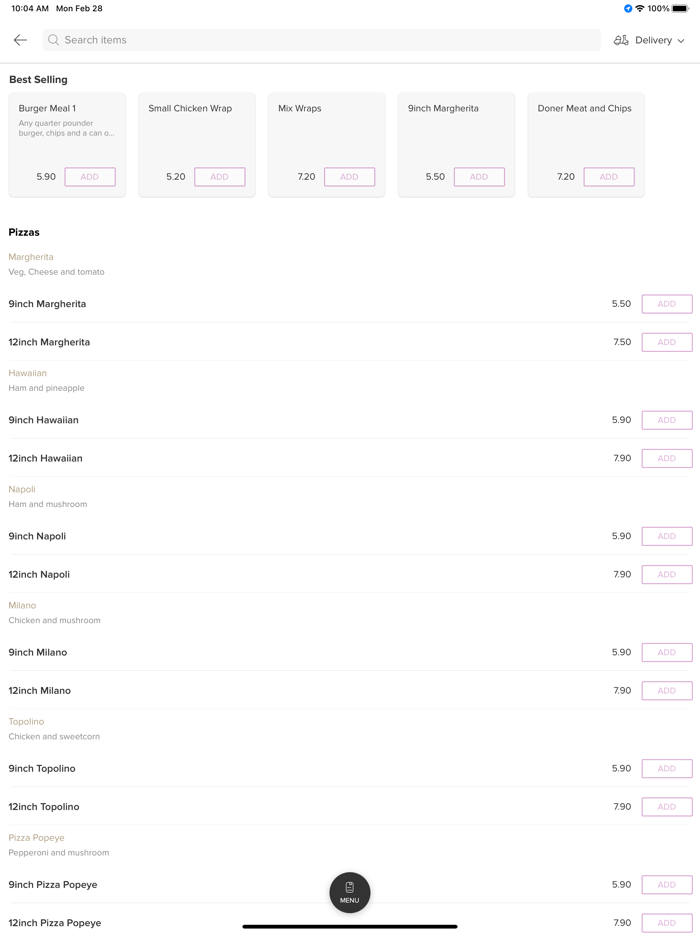Screen dimensions: 700x934
Task: Add 9inch Hawaiian pizza
Action: [666, 420]
